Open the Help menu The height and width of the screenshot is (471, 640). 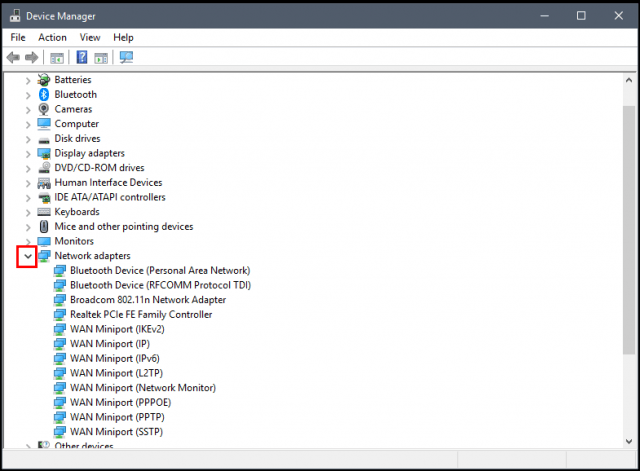(x=123, y=38)
